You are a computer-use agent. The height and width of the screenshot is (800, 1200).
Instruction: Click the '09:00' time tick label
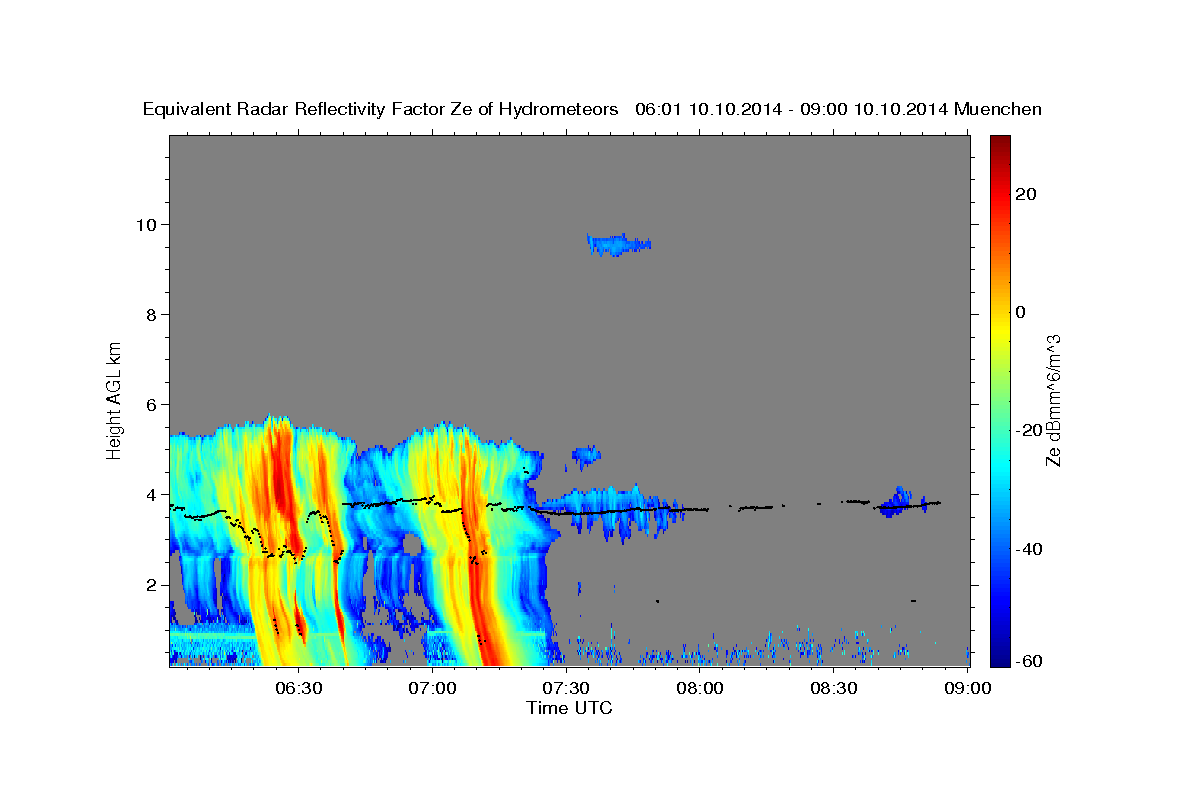click(968, 688)
